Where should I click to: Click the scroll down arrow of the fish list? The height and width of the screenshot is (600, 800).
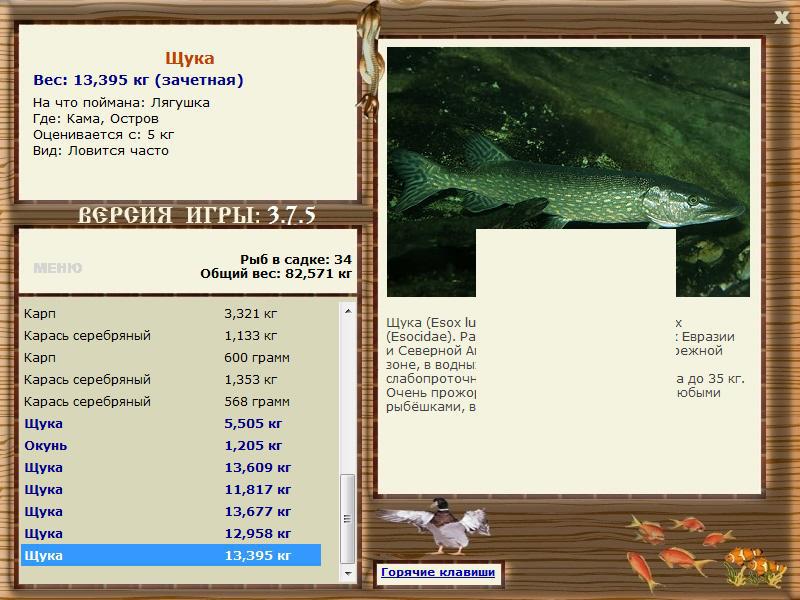348,573
